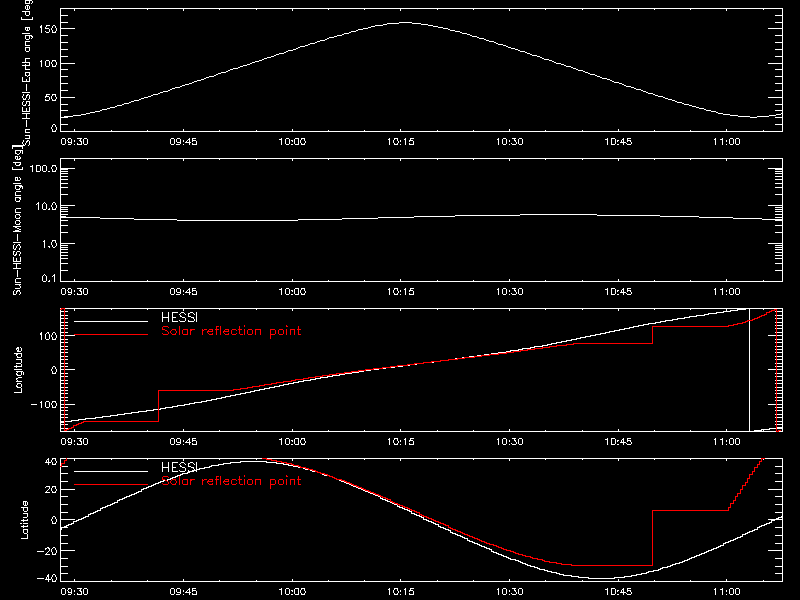Screen dimensions: 800x600
Task: Click 09:30 time label under Earth angle plot
Action: (x=74, y=142)
